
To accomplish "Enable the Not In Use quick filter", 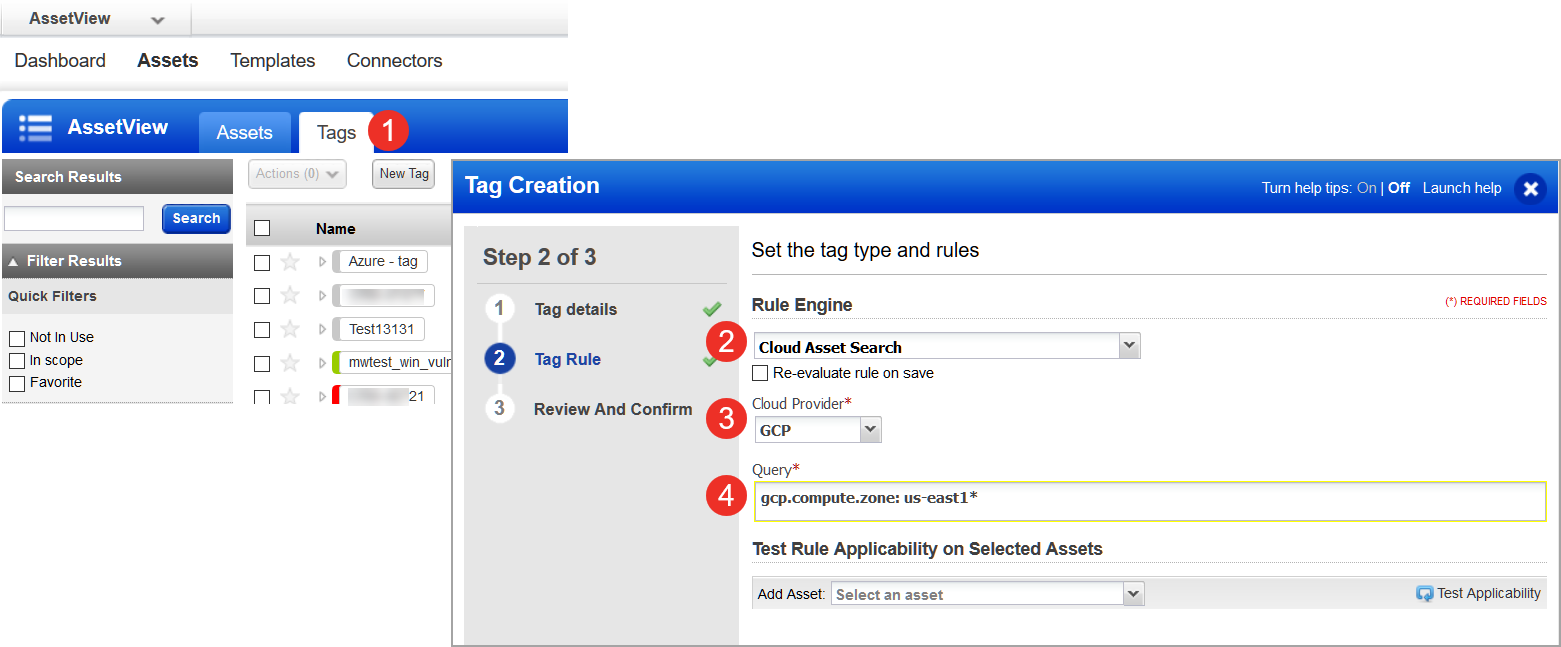I will [x=17, y=337].
